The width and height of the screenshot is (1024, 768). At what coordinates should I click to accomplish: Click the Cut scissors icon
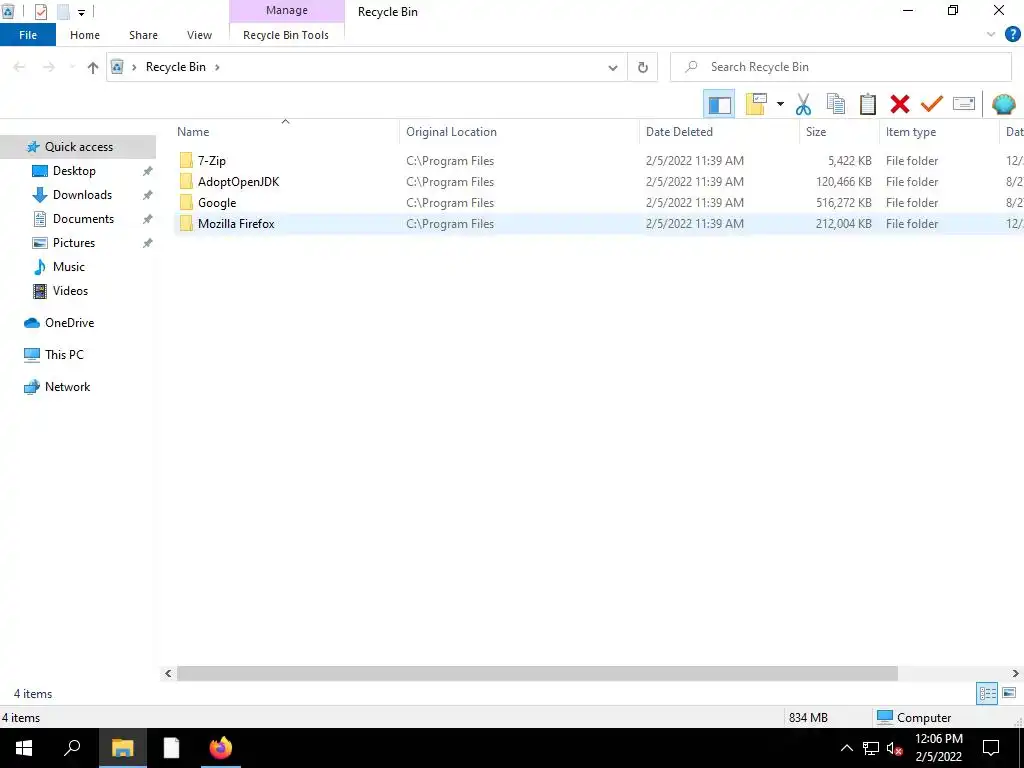click(x=803, y=104)
